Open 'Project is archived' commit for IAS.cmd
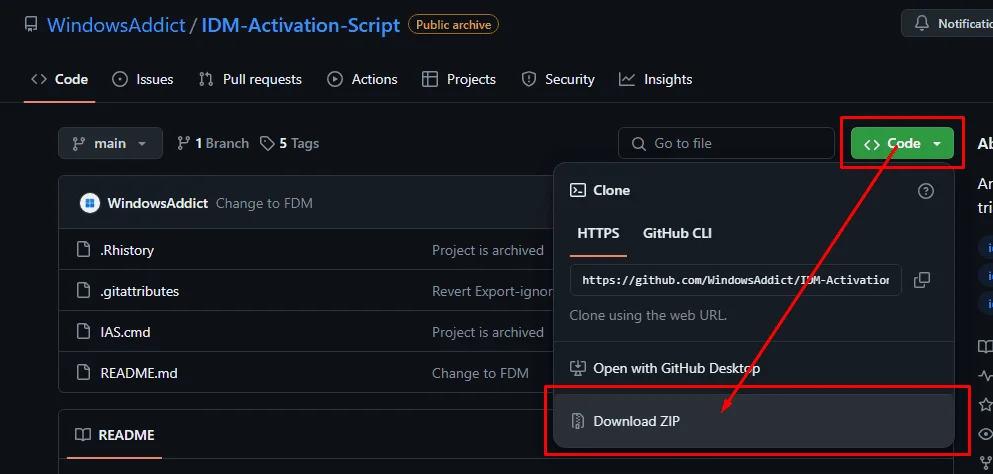This screenshot has height=474, width=993. coord(488,332)
